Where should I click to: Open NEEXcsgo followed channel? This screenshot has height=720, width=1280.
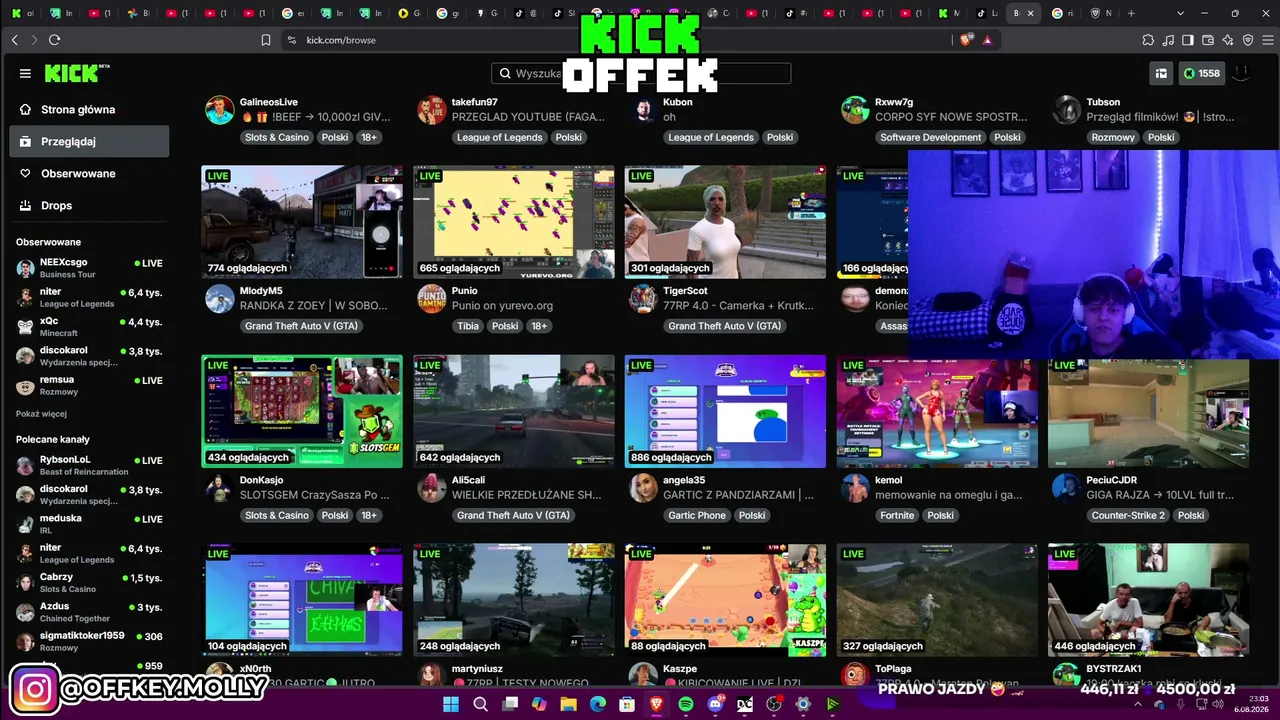(x=89, y=268)
